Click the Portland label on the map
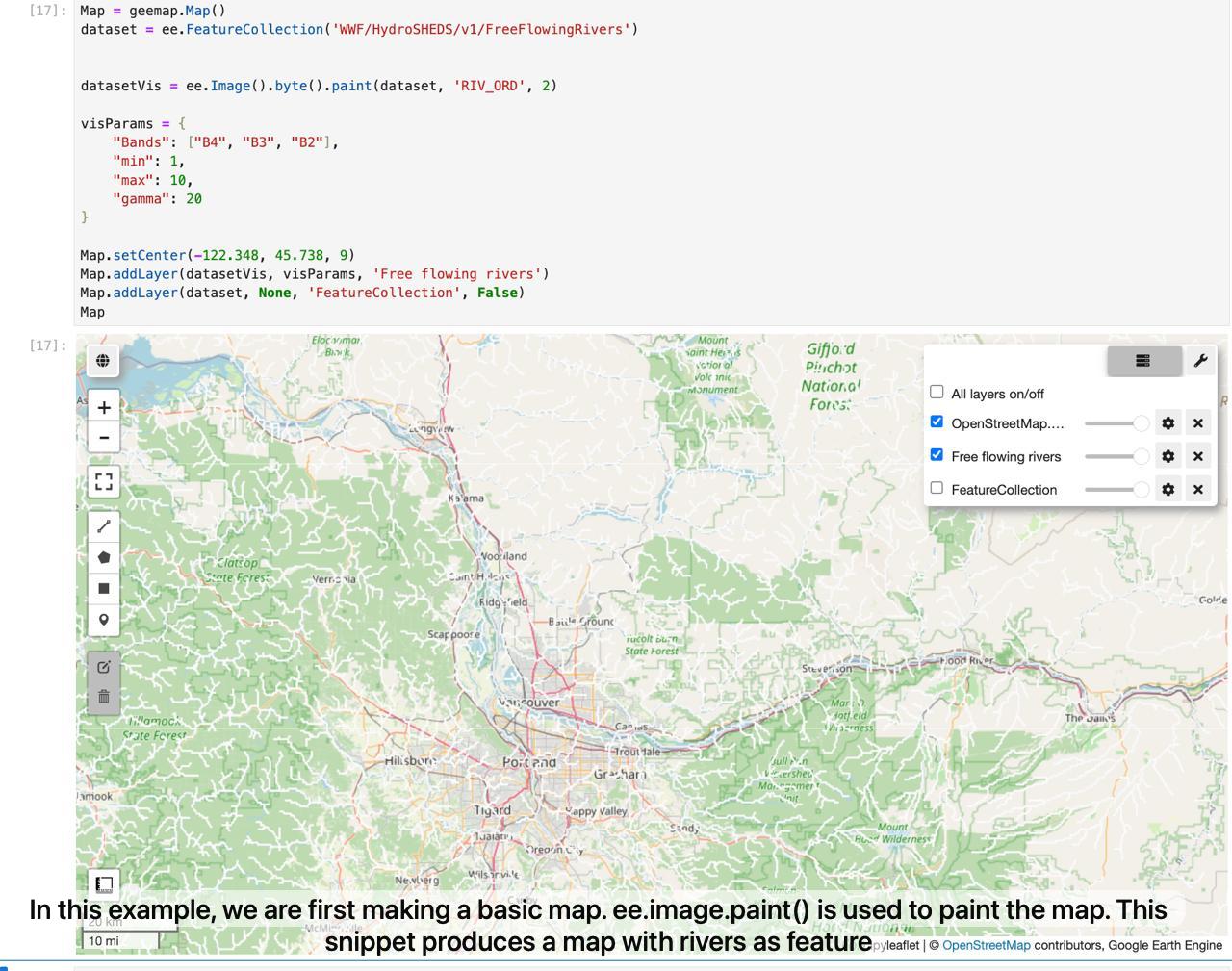 coord(529,762)
